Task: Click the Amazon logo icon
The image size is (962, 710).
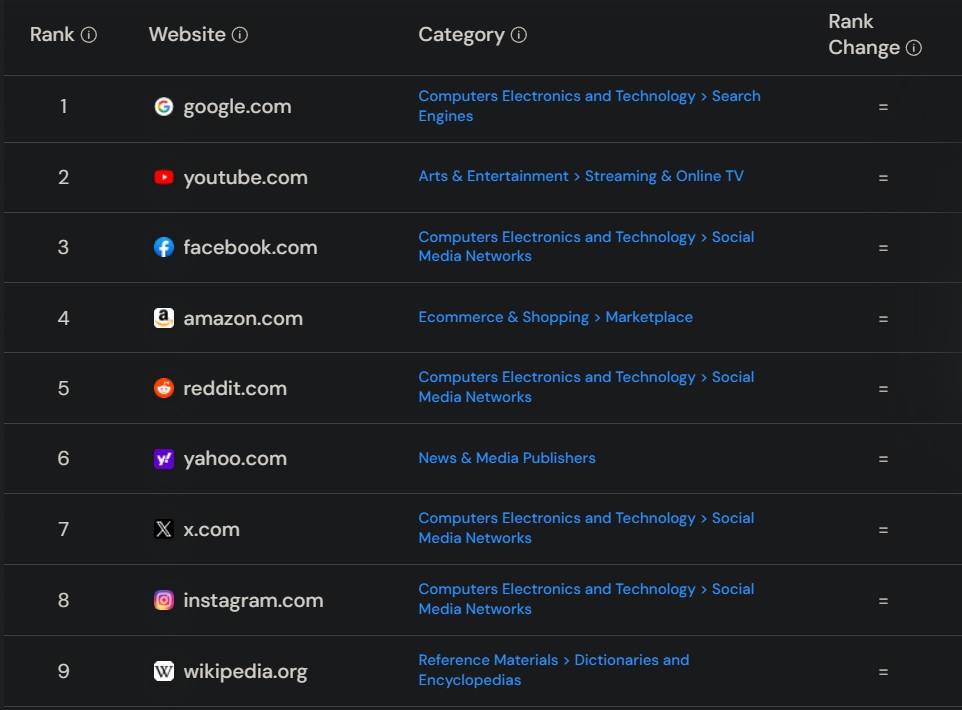Action: pyautogui.click(x=164, y=318)
